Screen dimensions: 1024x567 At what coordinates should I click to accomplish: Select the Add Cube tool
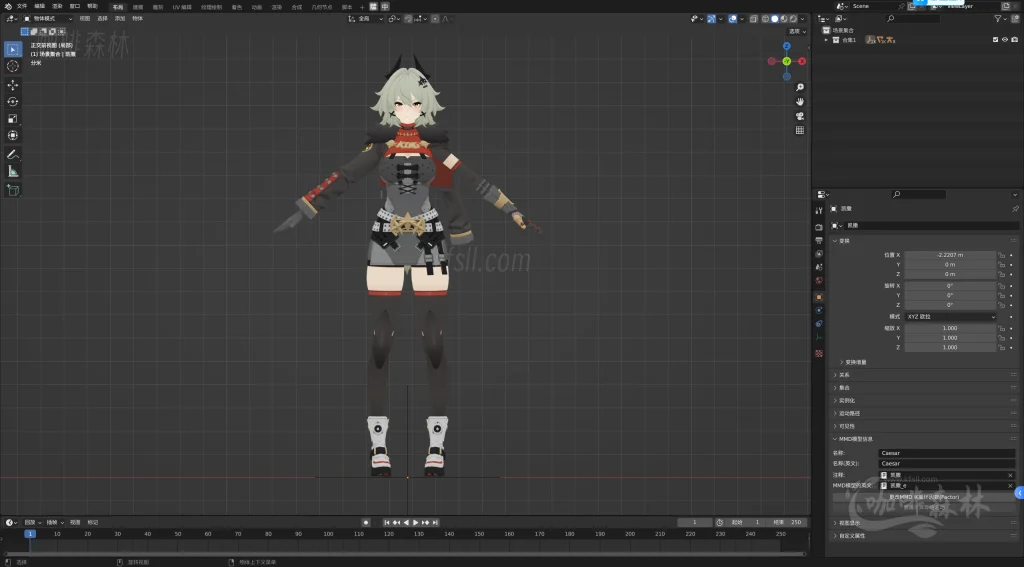coord(12,190)
